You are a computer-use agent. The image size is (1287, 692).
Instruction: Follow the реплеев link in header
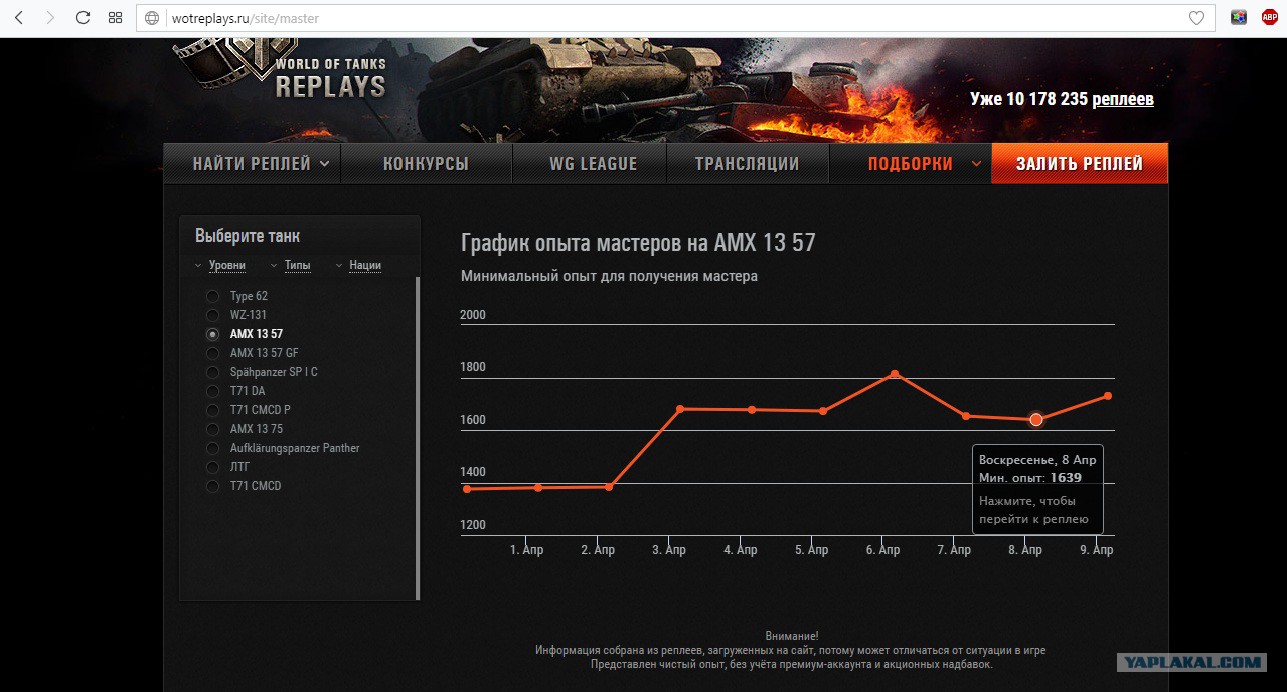1123,100
